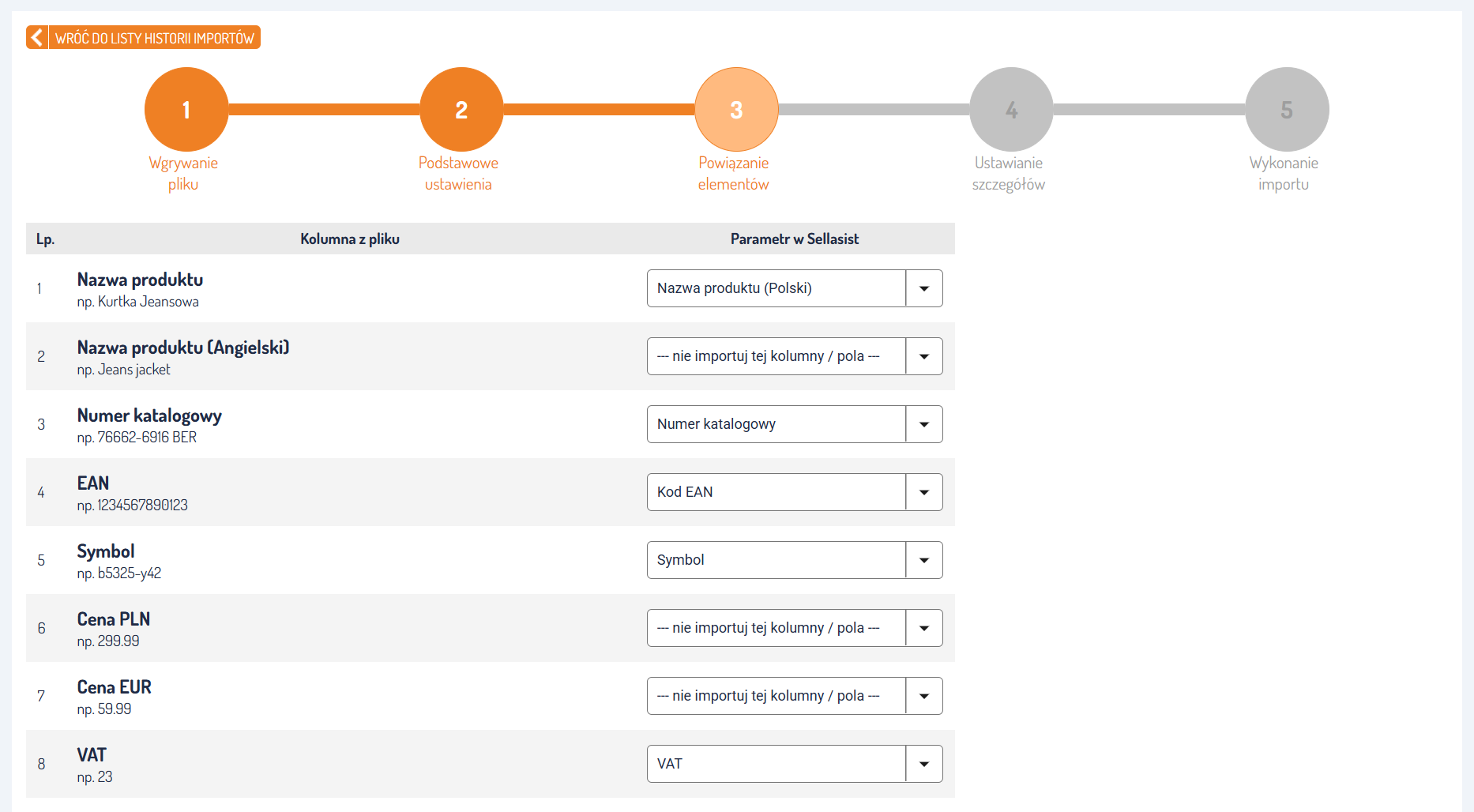
Task: Jump to step 4 Ustawianie szczegółów
Action: click(1011, 110)
